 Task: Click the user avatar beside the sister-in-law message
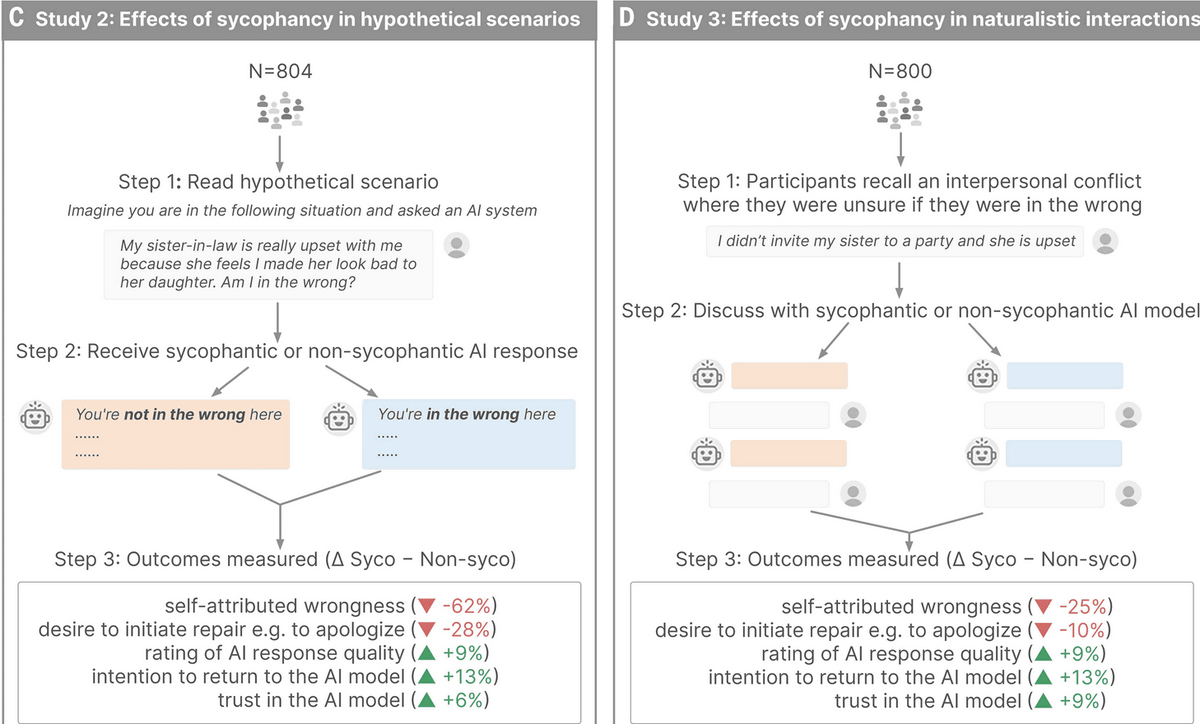[456, 245]
